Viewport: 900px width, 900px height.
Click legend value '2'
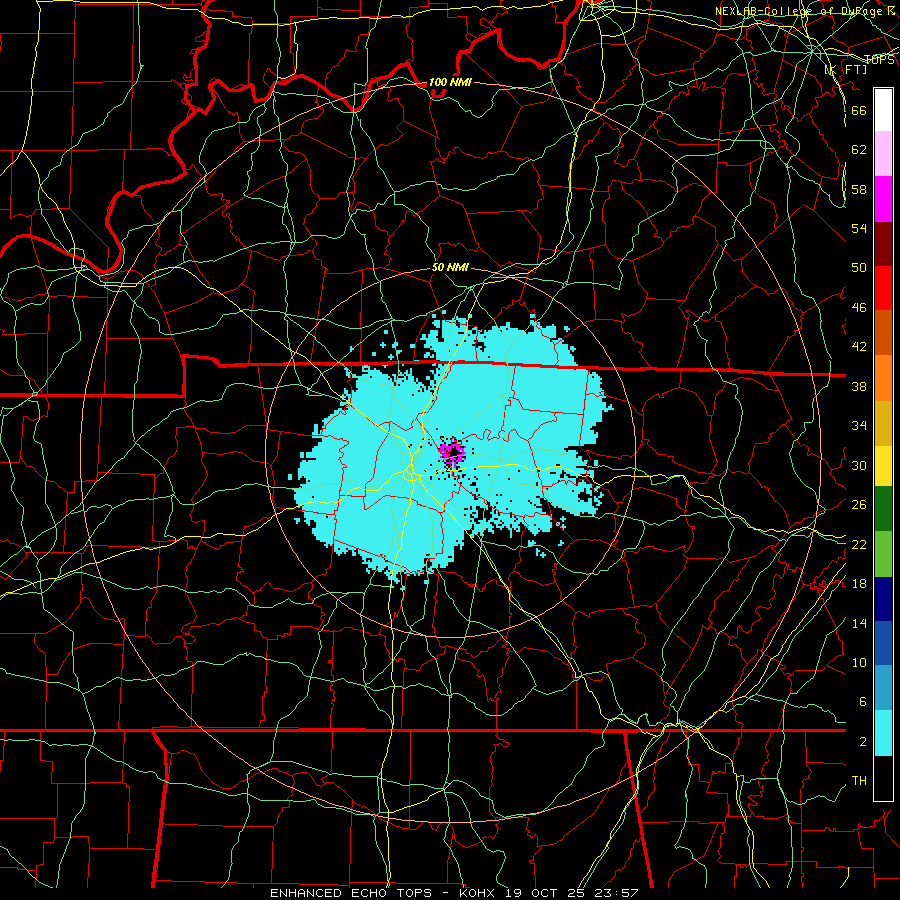point(862,741)
